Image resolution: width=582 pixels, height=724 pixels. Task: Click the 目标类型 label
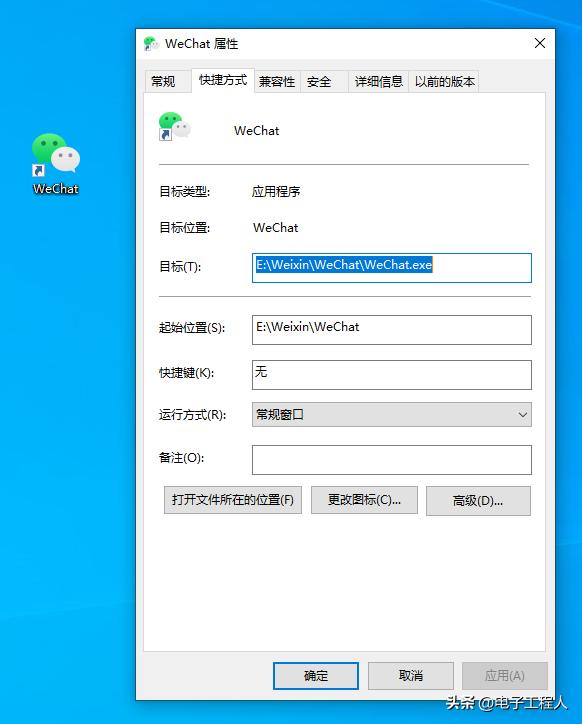coord(184,191)
